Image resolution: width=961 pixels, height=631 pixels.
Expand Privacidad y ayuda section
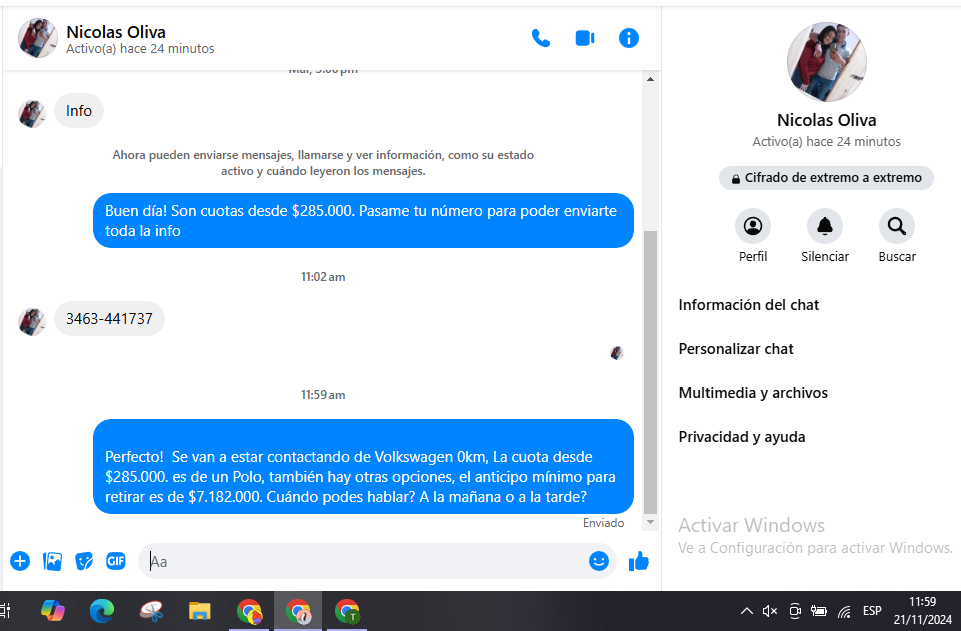point(742,437)
